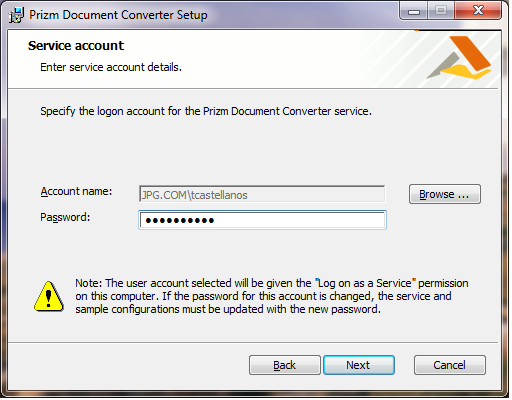The height and width of the screenshot is (400, 512).
Task: Focus the Password input field
Action: coord(262,220)
